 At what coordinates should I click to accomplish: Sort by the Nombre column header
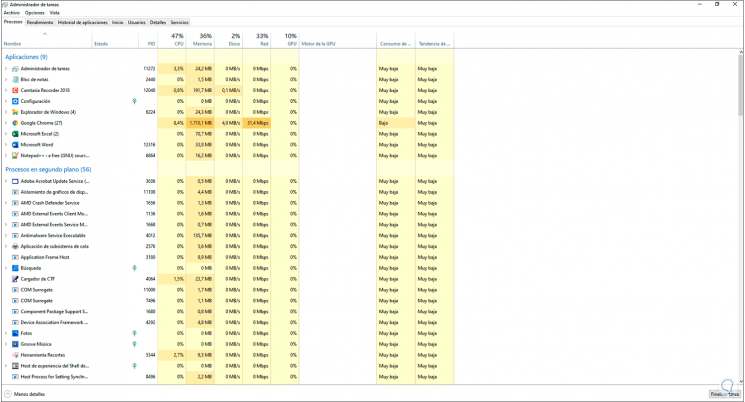(47, 39)
